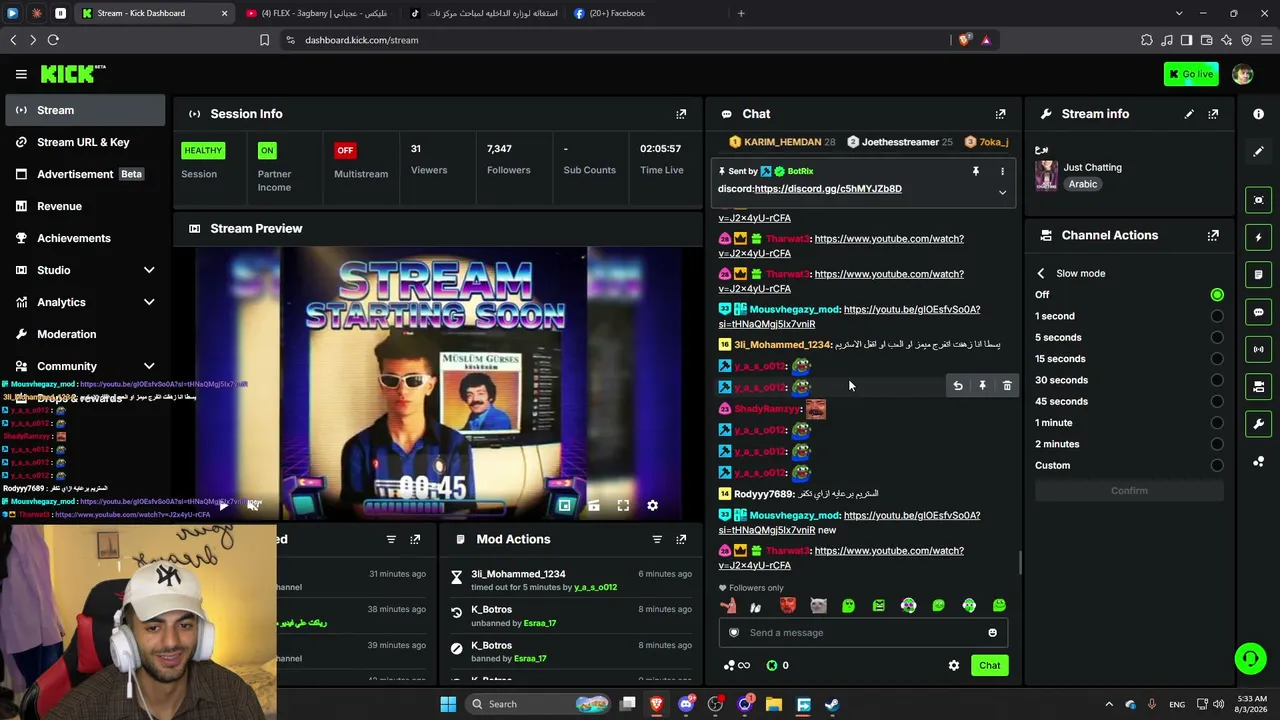
Task: Pop out the Channel Actions panel
Action: click(1213, 236)
